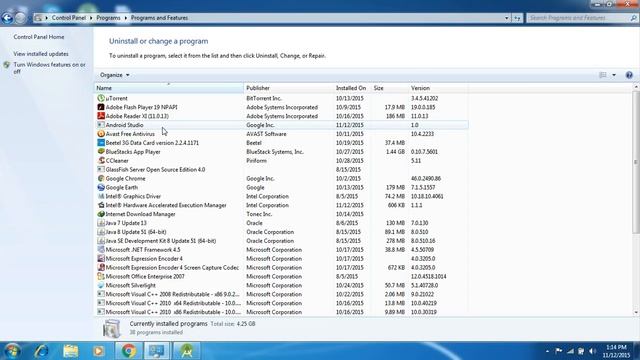Click the scrollbar down arrow
Image resolution: width=640 pixels, height=360 pixels.
tap(636, 313)
